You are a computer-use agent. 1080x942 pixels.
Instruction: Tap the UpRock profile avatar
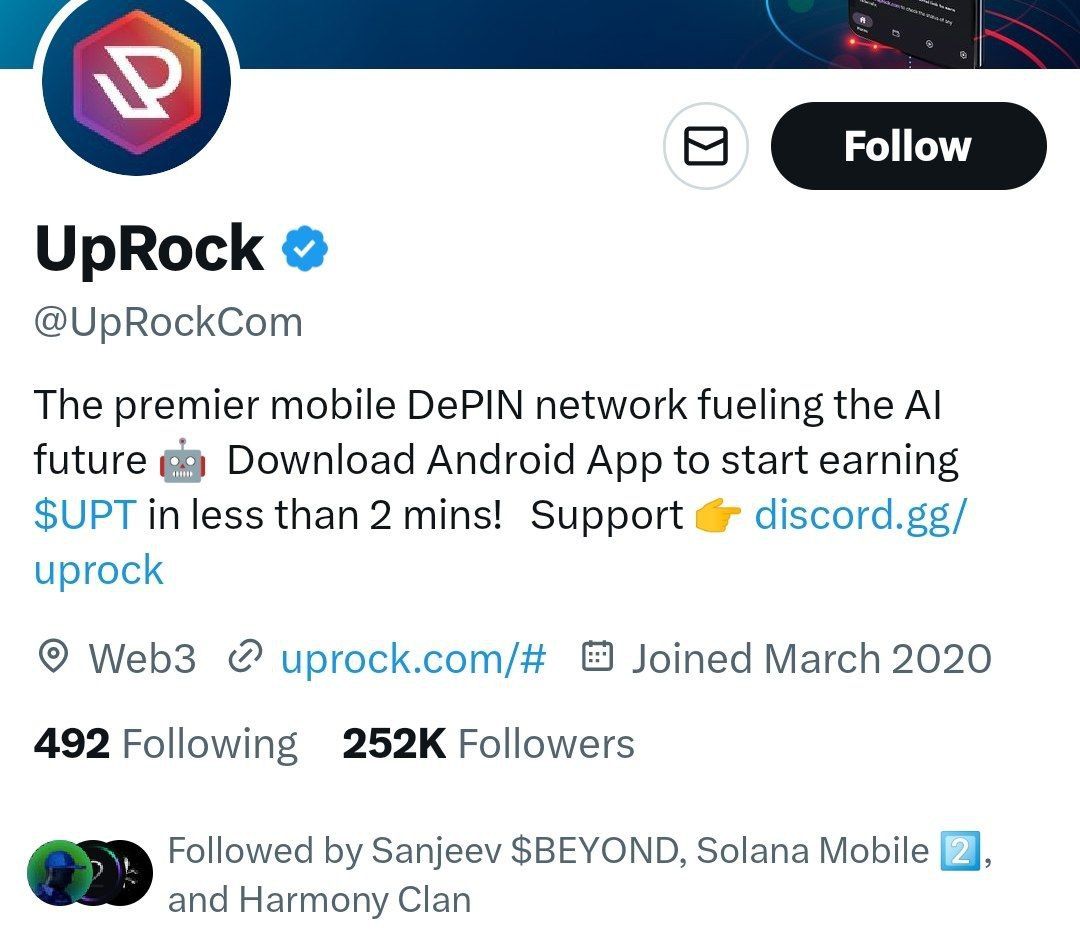point(136,81)
